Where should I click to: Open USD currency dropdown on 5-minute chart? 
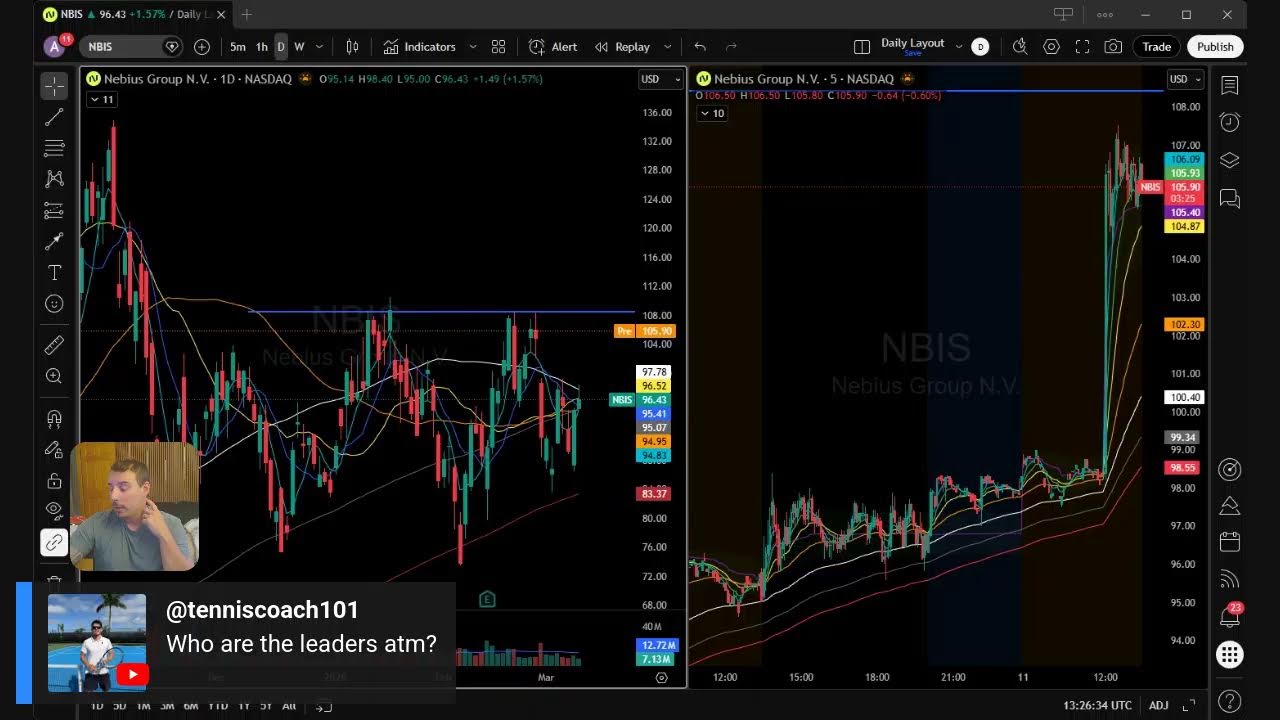coord(1185,79)
